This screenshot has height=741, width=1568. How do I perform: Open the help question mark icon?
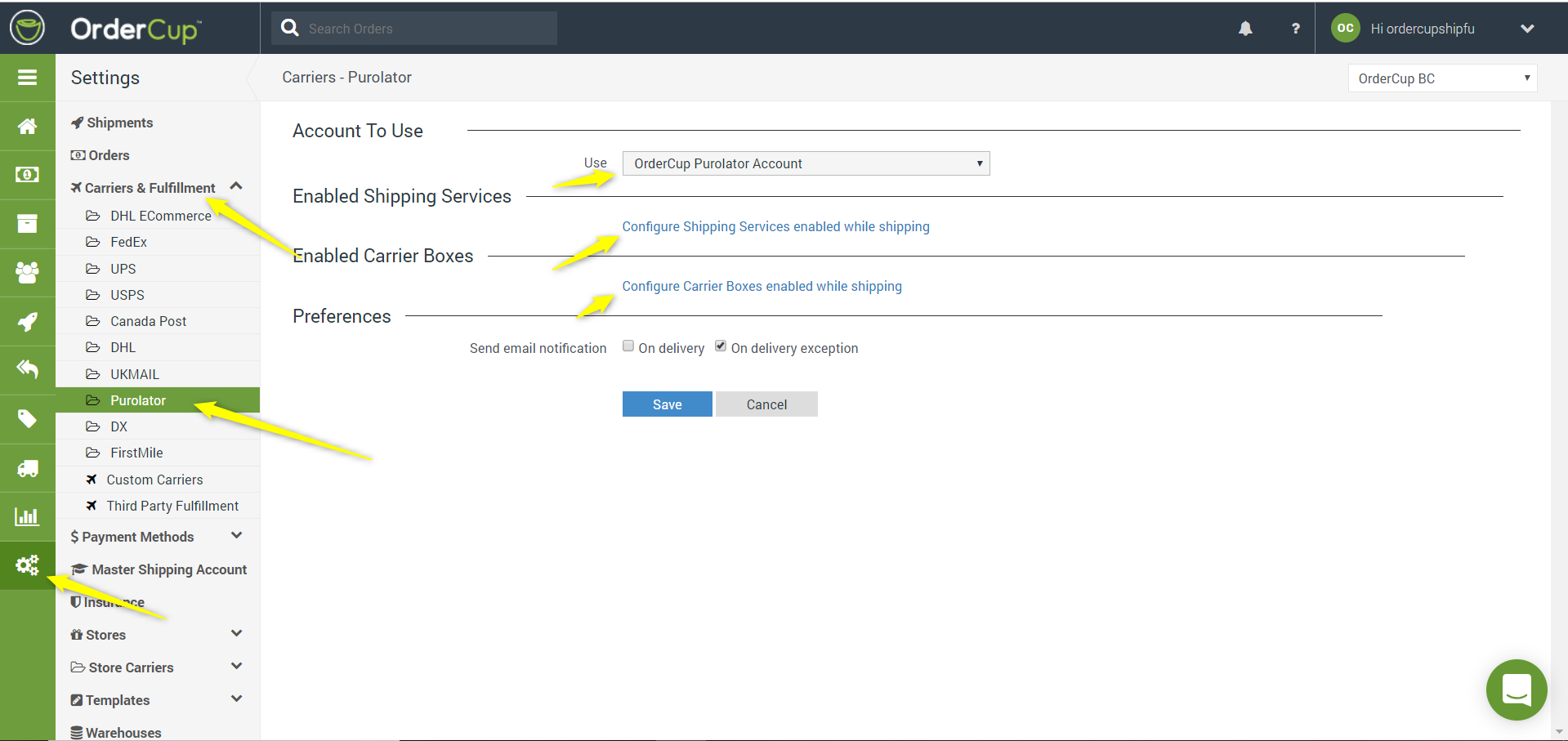[1295, 29]
